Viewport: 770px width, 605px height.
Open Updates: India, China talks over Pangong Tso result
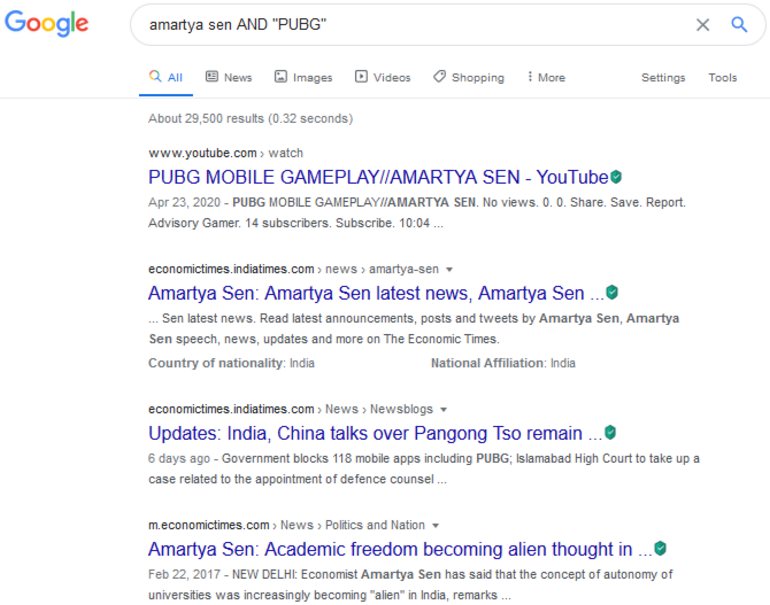pyautogui.click(x=375, y=434)
